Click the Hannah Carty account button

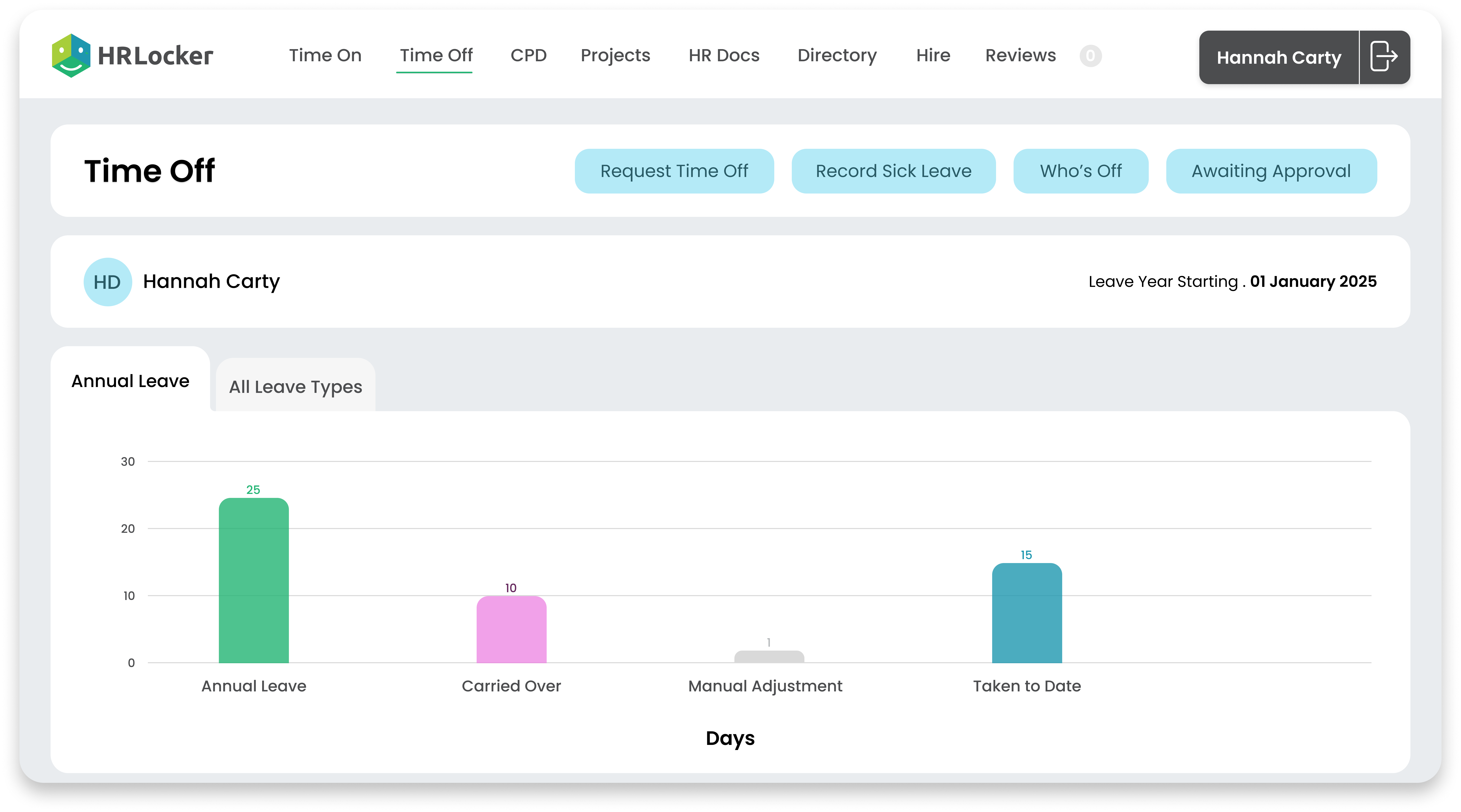(1278, 58)
